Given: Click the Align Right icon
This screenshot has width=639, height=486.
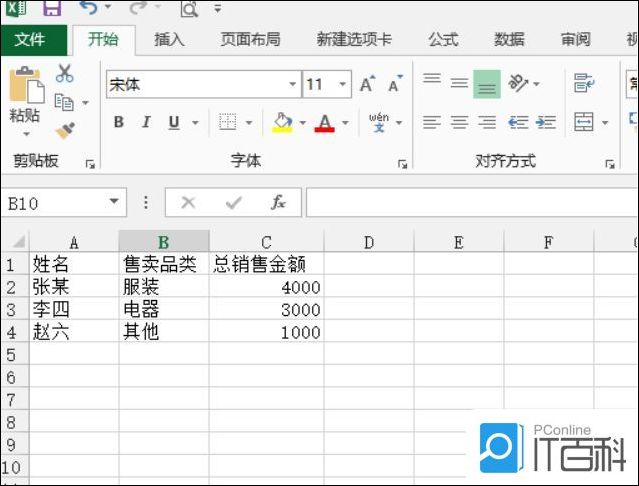Looking at the screenshot, I should [x=487, y=122].
